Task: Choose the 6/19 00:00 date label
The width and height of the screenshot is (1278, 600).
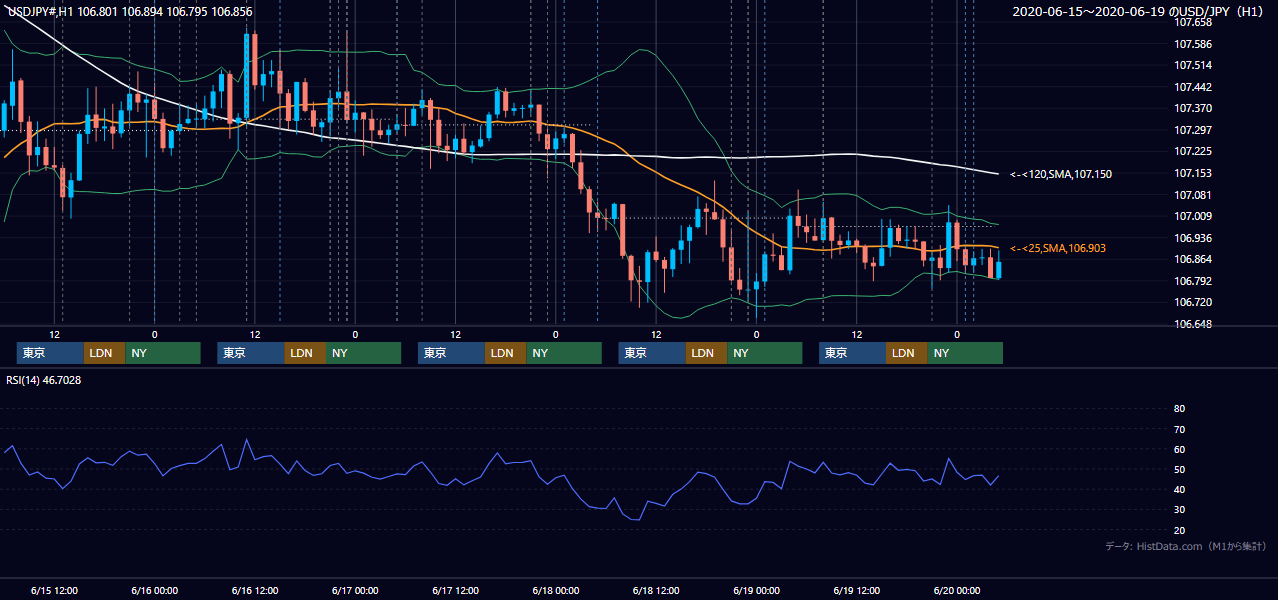Action: pyautogui.click(x=756, y=590)
